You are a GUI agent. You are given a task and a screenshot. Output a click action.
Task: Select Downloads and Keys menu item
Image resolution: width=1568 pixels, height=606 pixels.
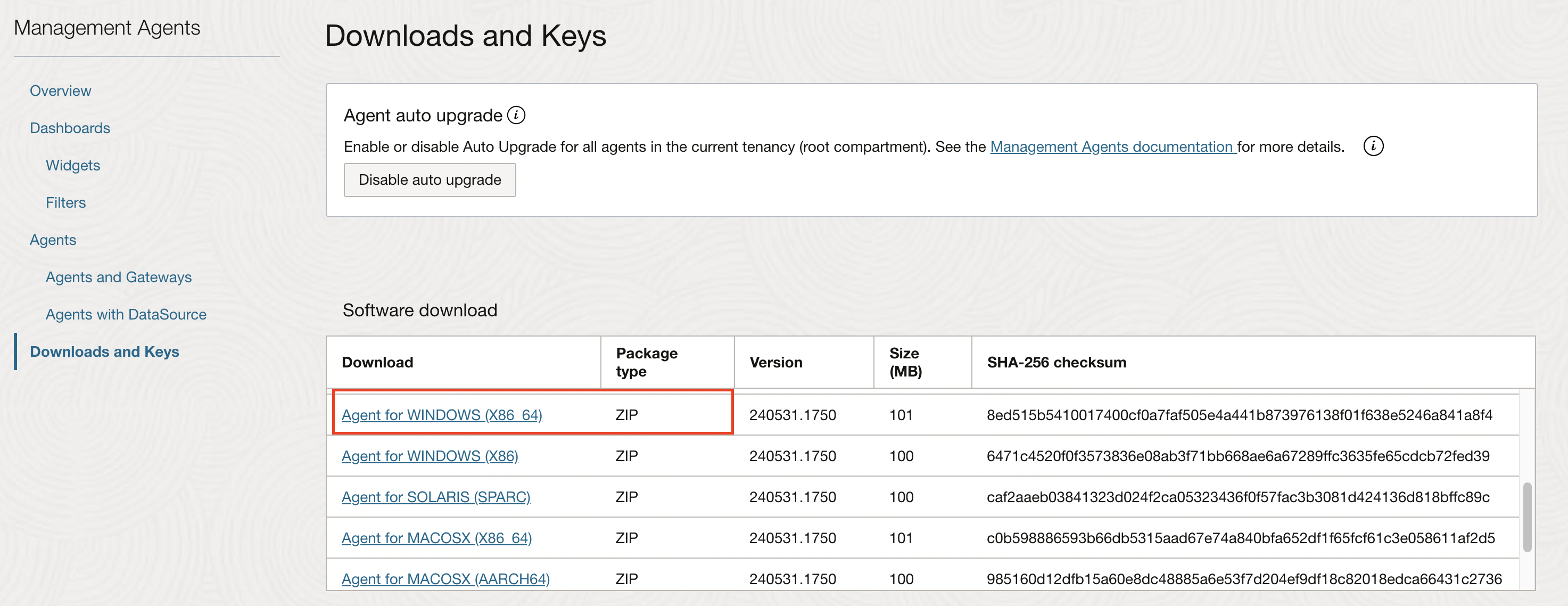coord(105,351)
